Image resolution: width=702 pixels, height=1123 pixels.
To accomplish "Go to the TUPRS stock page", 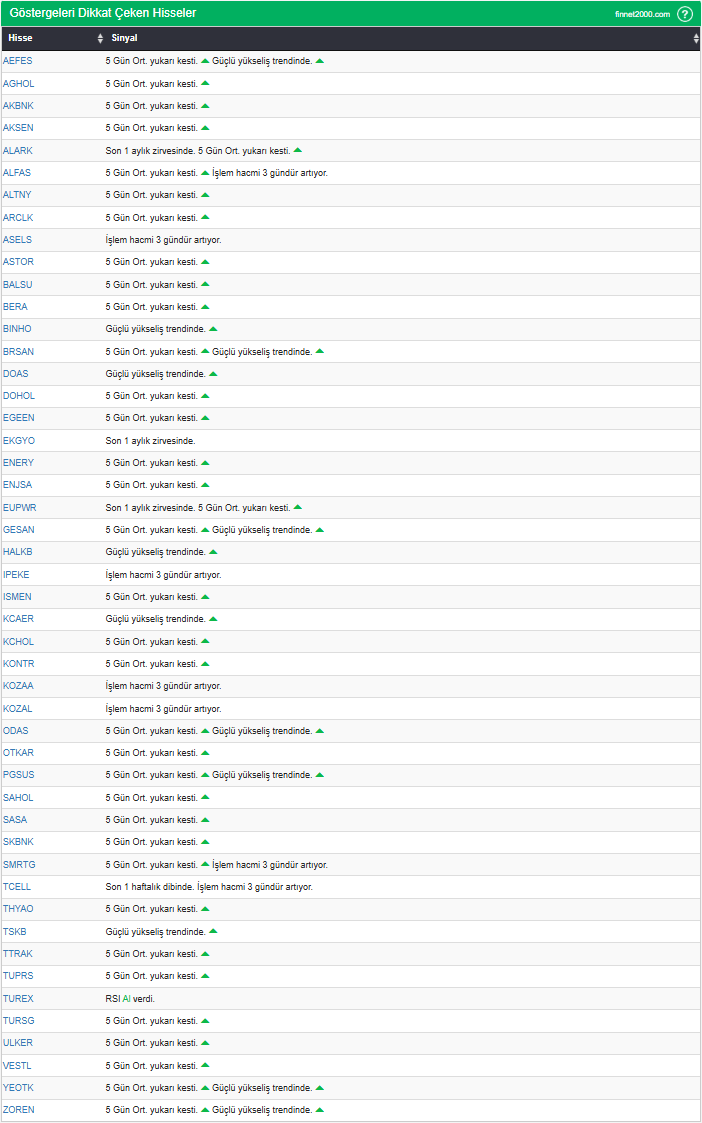I will (18, 976).
